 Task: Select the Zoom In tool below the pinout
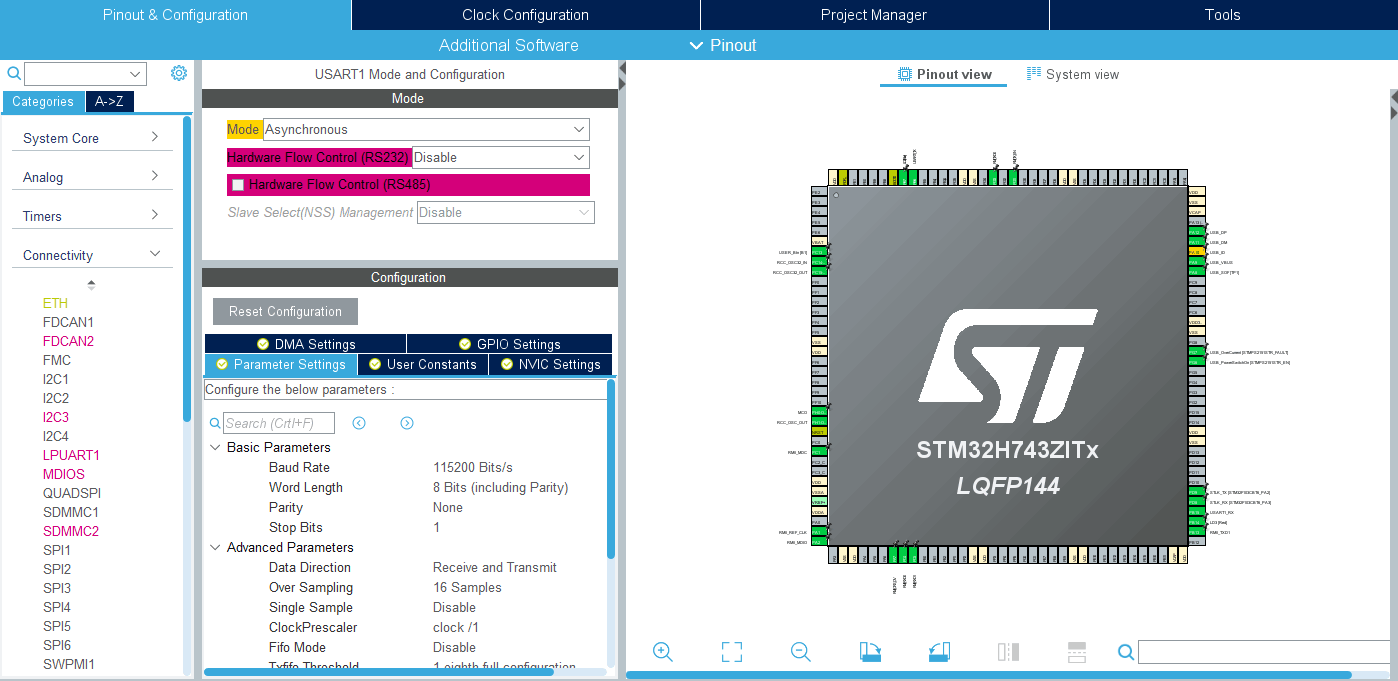pos(662,652)
